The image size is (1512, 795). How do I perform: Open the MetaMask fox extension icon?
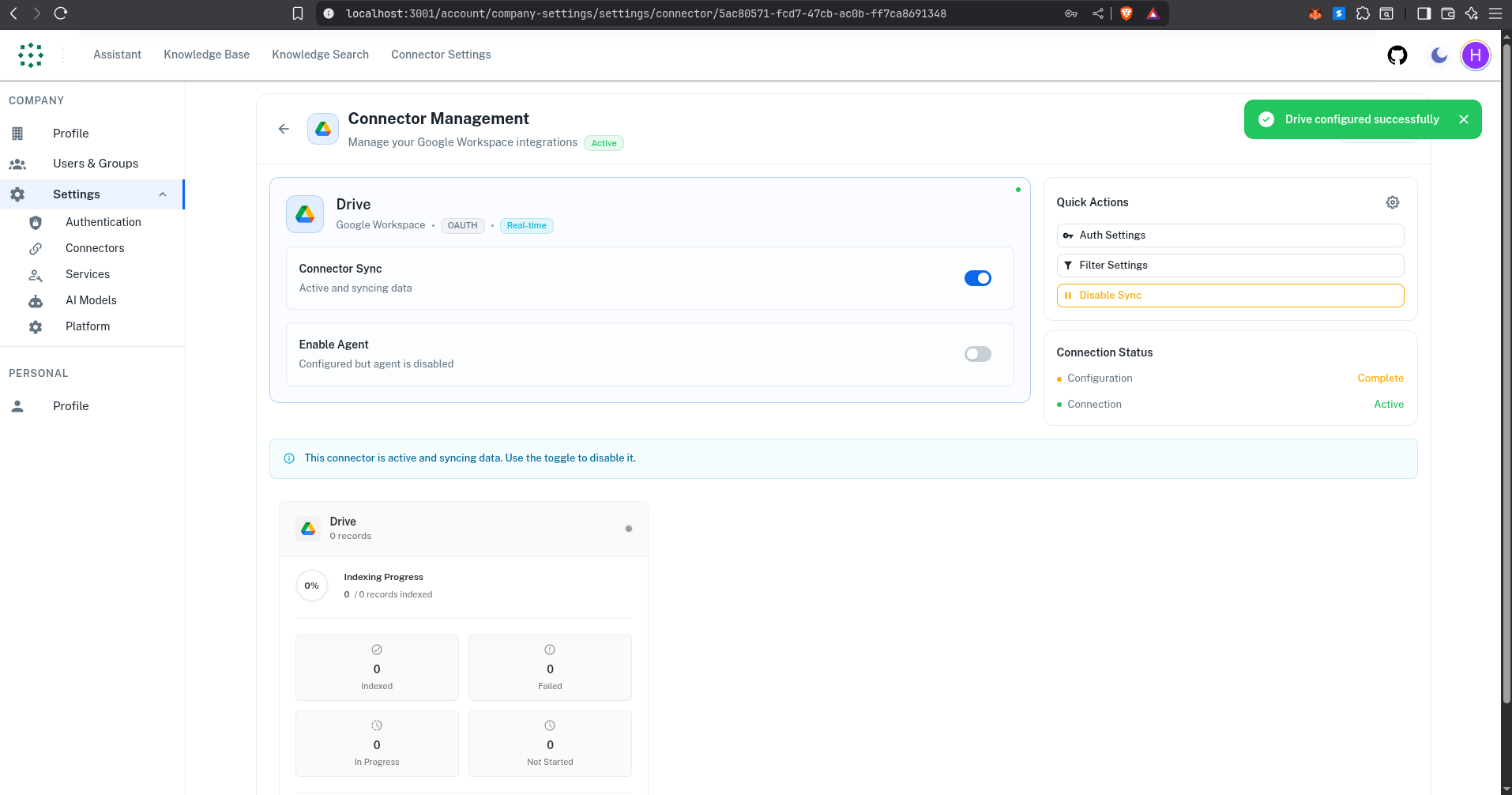pos(1315,13)
